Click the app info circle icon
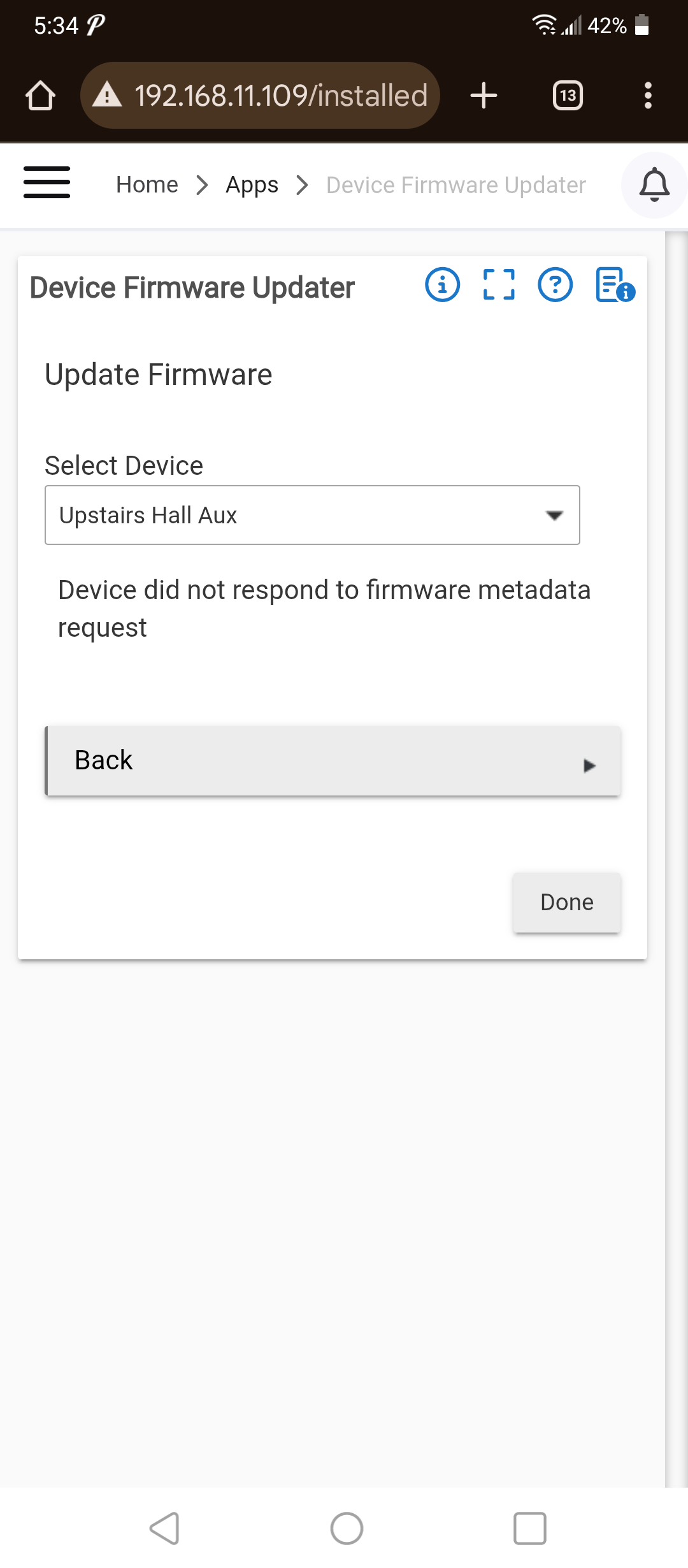 [442, 284]
